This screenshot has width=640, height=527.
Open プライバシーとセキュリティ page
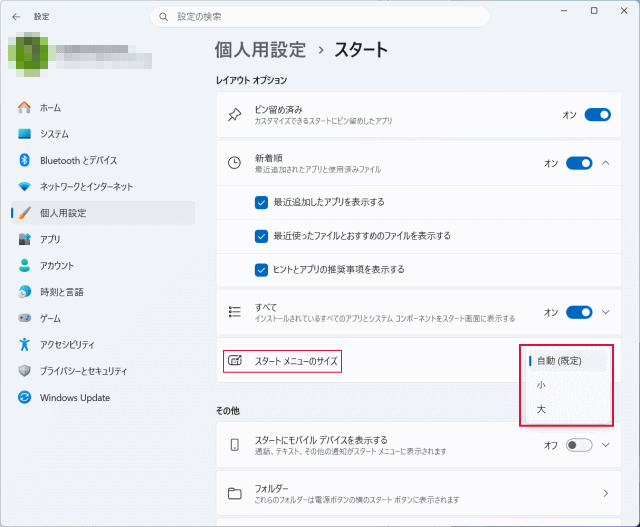[x=103, y=371]
